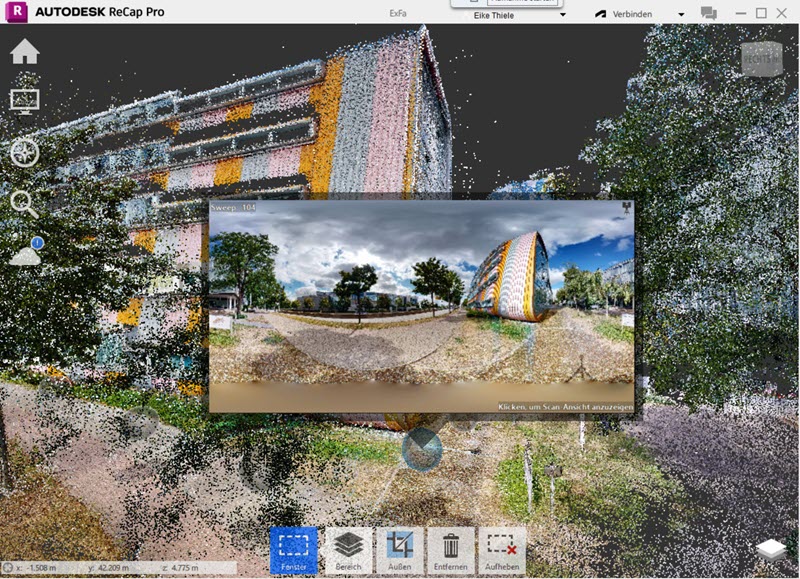Click the view cube in the top corner

coord(762,59)
